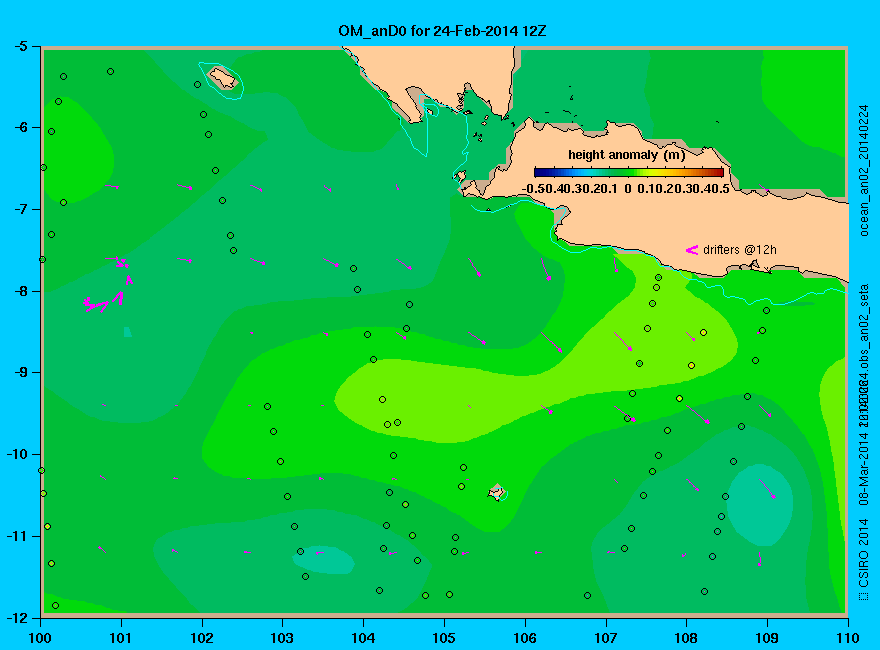Click the magenta drifter track cluster near 100.7E, 8.1S
This screenshot has width=880, height=650.
104,301
